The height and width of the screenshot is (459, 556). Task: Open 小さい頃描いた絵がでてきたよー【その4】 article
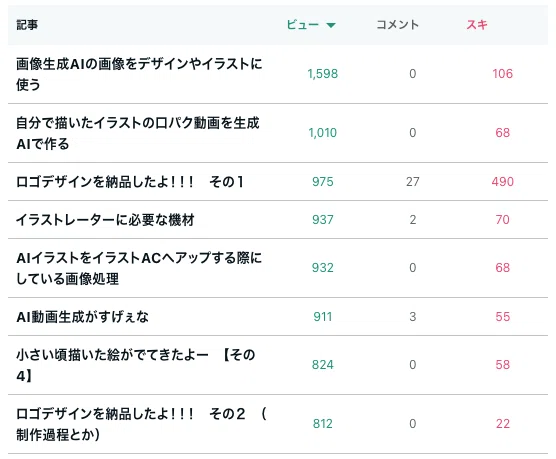(136, 365)
